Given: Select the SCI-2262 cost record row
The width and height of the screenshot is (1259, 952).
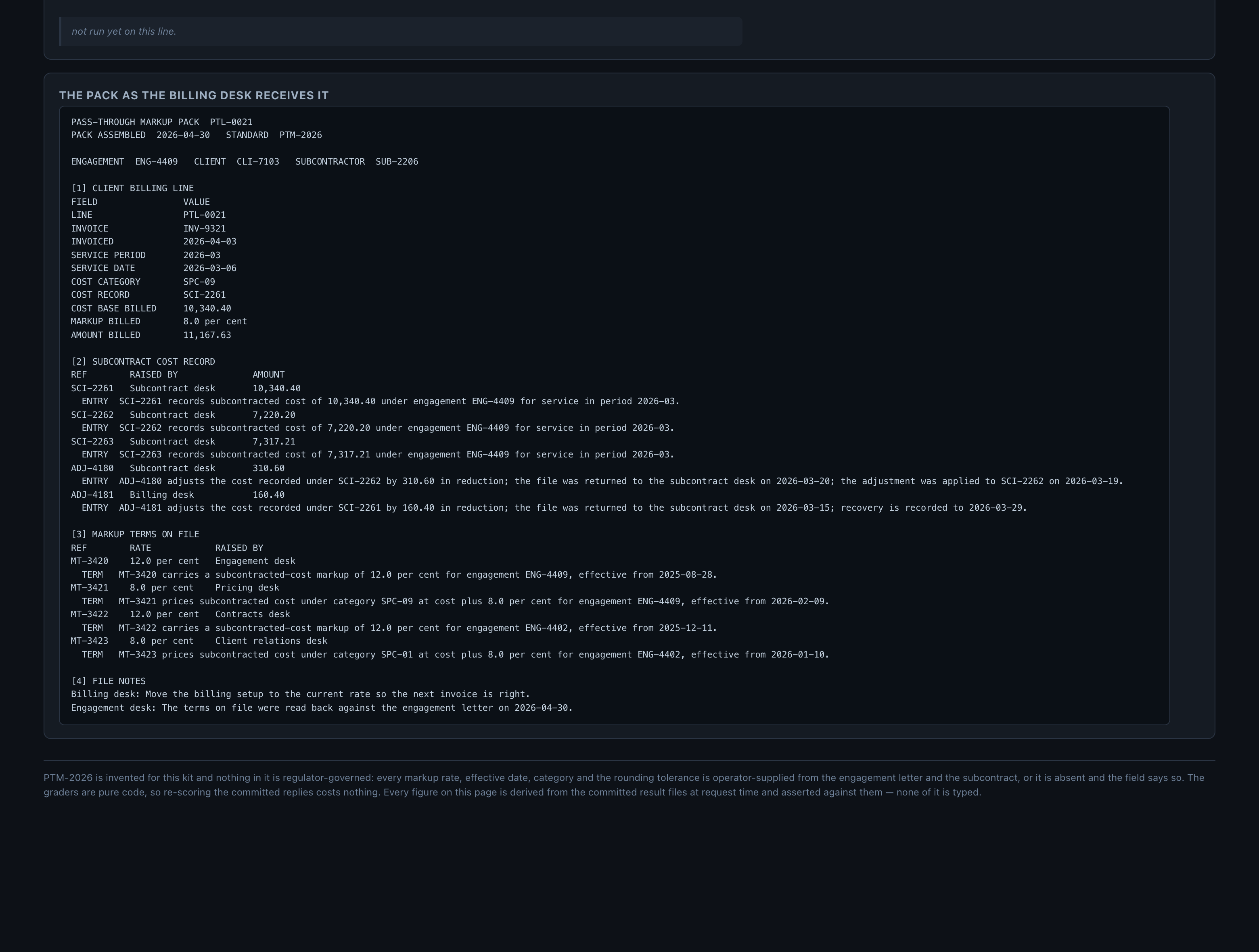Looking at the screenshot, I should click(183, 415).
